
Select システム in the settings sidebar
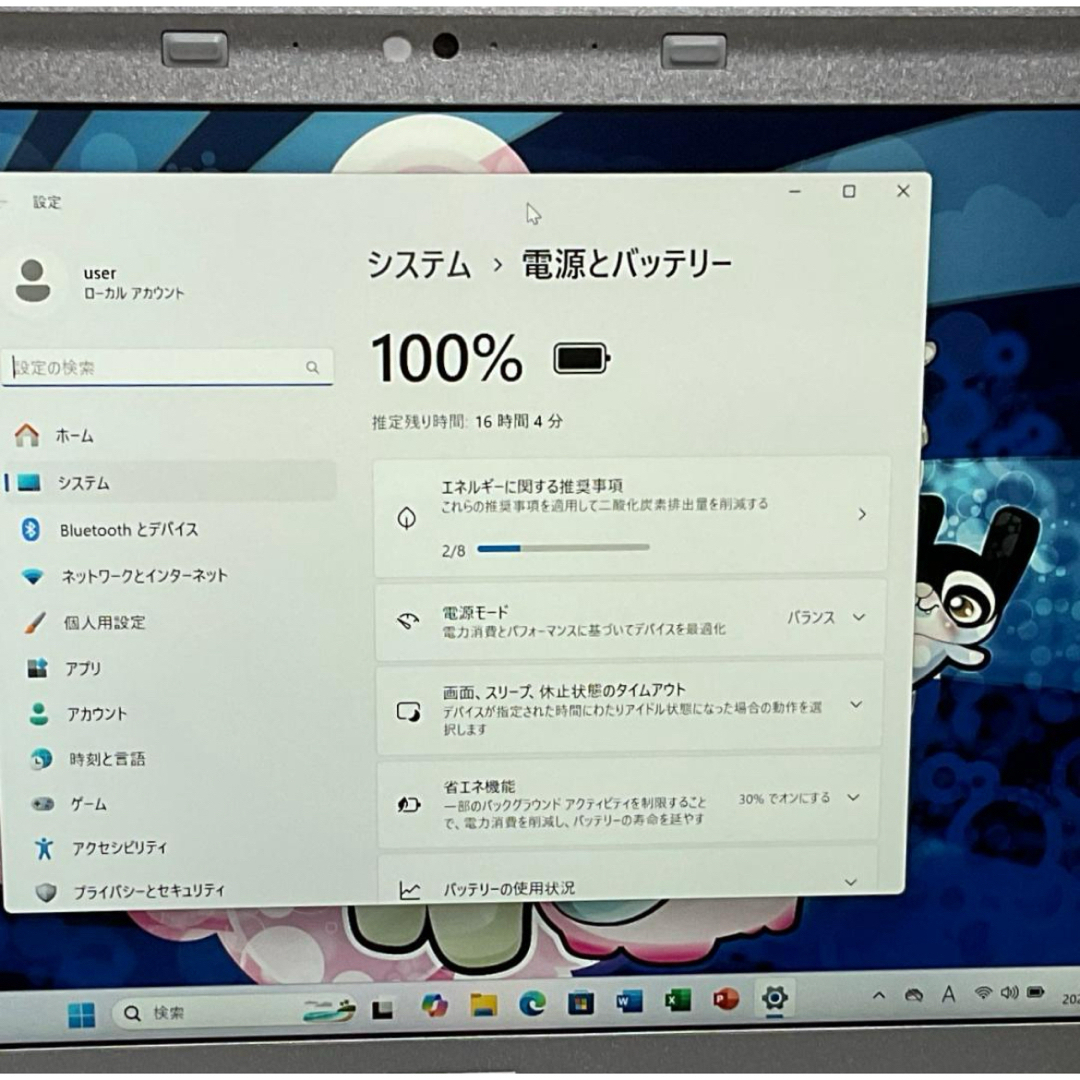[x=171, y=482]
